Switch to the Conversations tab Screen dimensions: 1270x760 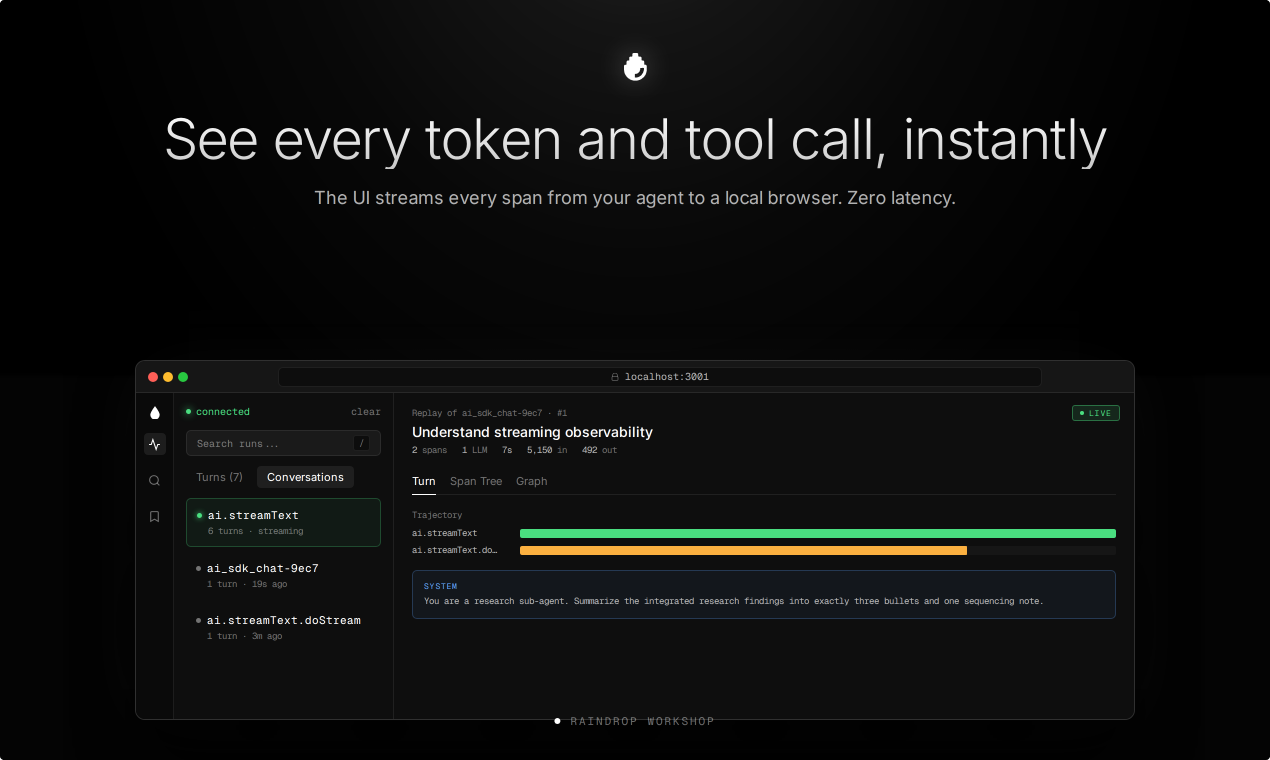(x=305, y=477)
